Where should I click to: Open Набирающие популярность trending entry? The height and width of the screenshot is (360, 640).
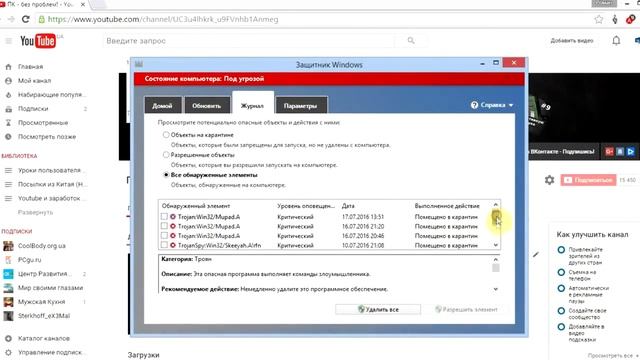tap(52, 95)
